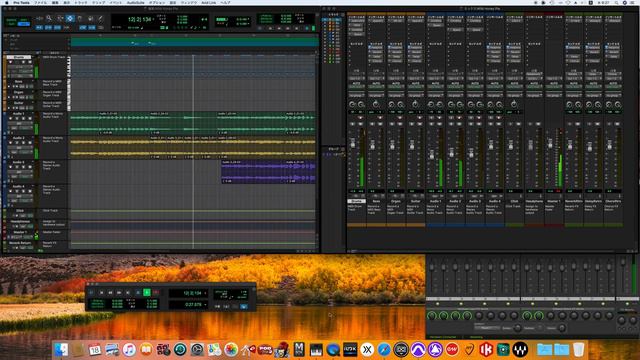Select the Scrubber tool in the Edit toolbar
This screenshot has width=640, height=360.
click(90, 18)
